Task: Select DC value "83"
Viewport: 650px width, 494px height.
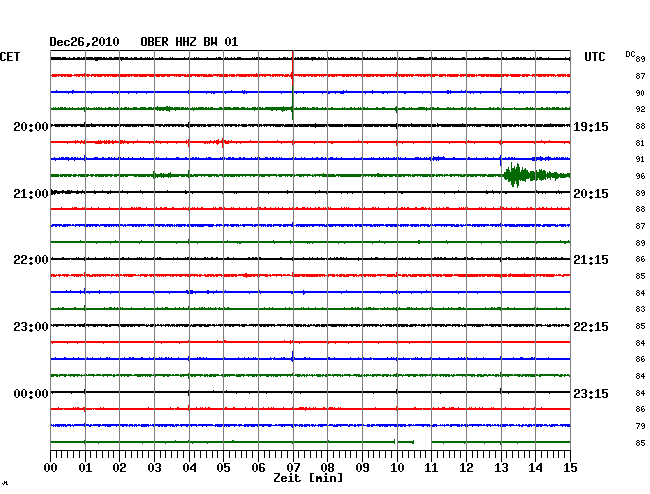Action: click(x=640, y=310)
